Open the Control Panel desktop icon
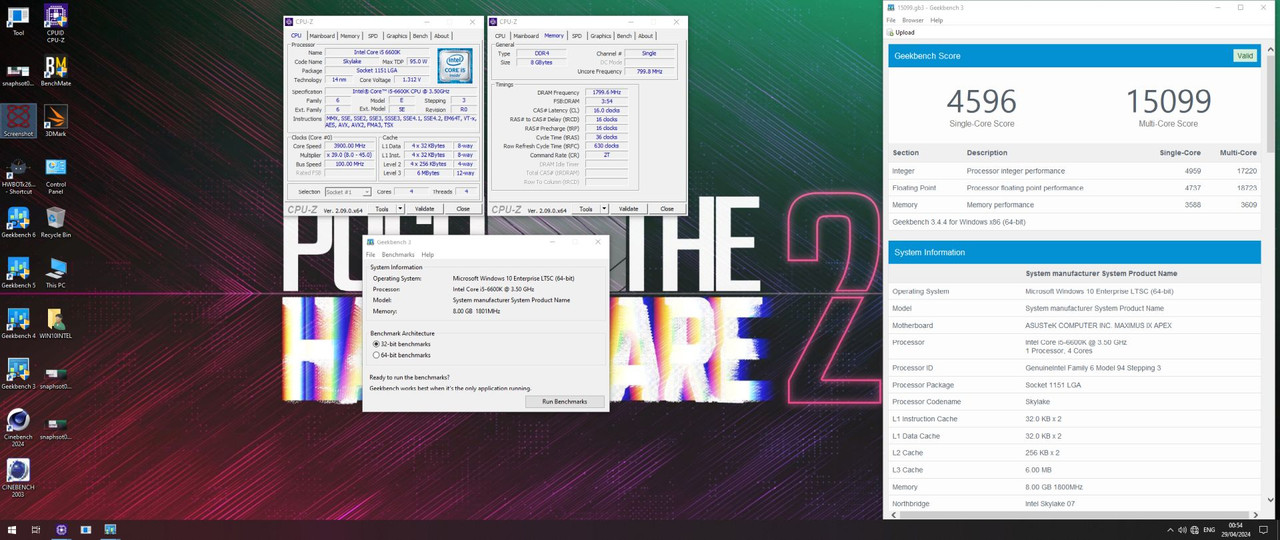 pyautogui.click(x=56, y=174)
